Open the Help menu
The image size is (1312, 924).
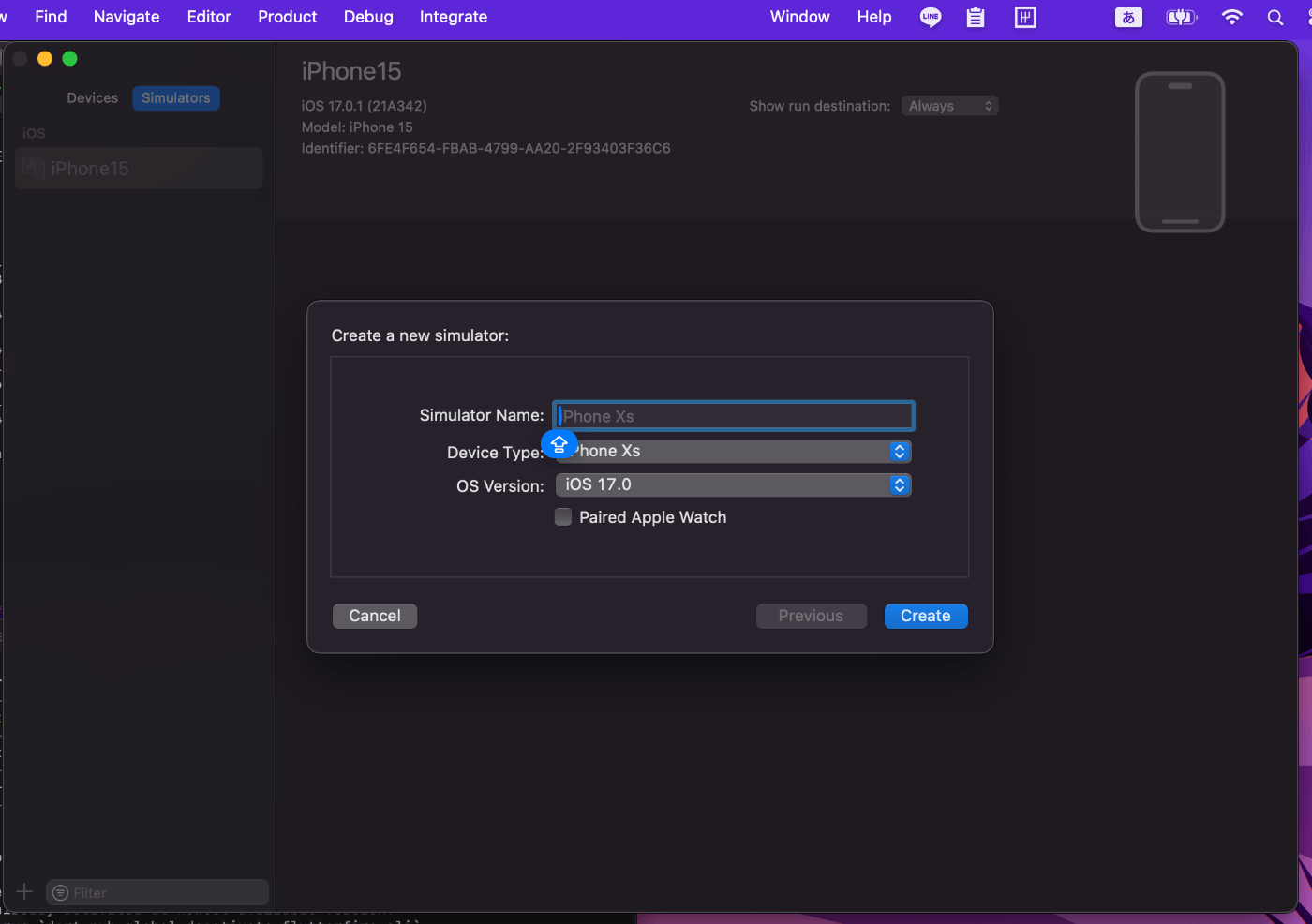[874, 17]
